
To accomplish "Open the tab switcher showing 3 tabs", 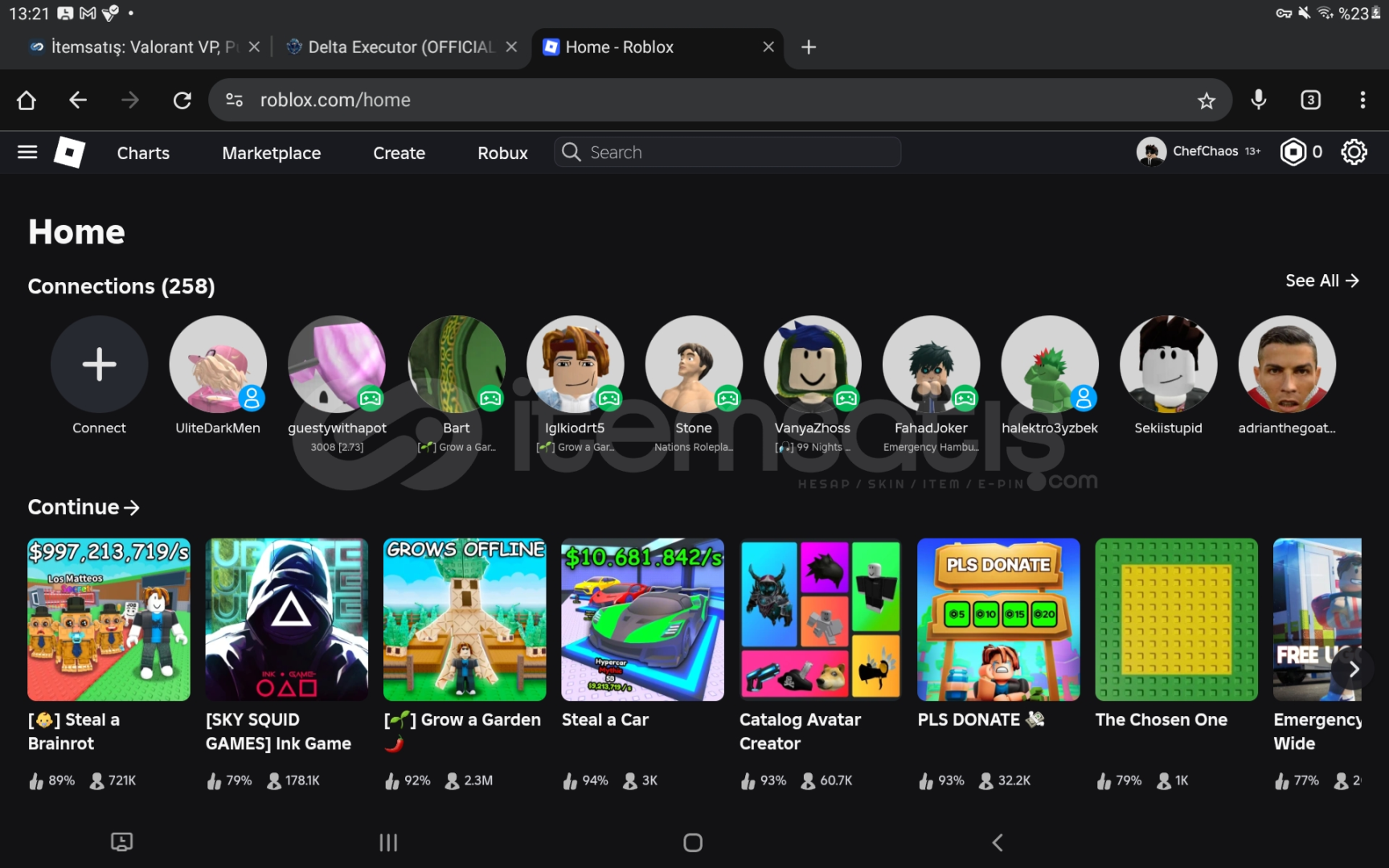I will [x=1310, y=100].
